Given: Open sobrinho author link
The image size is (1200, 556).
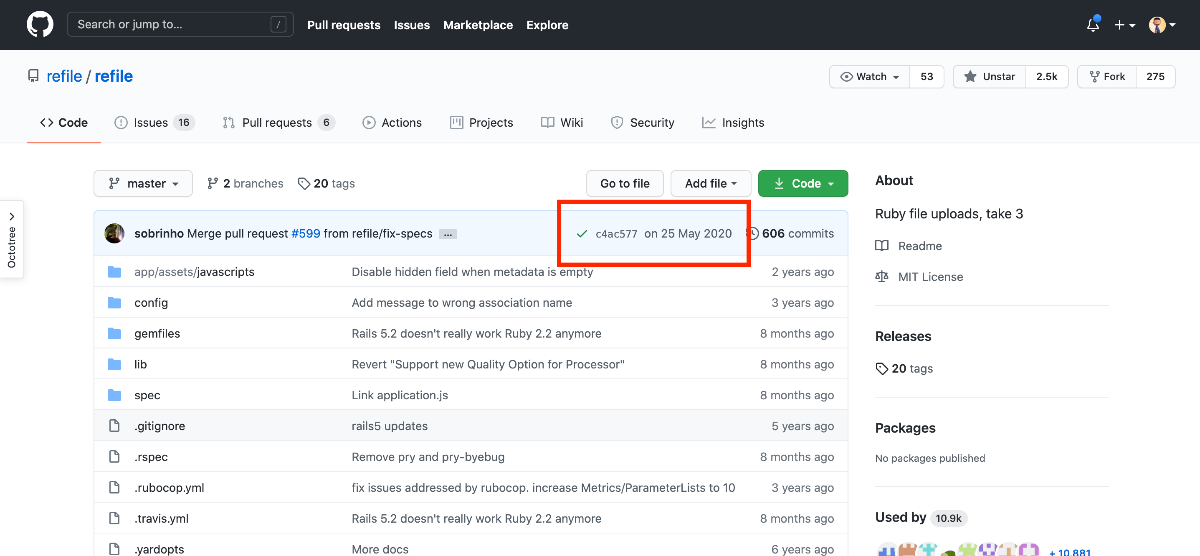Looking at the screenshot, I should point(158,233).
